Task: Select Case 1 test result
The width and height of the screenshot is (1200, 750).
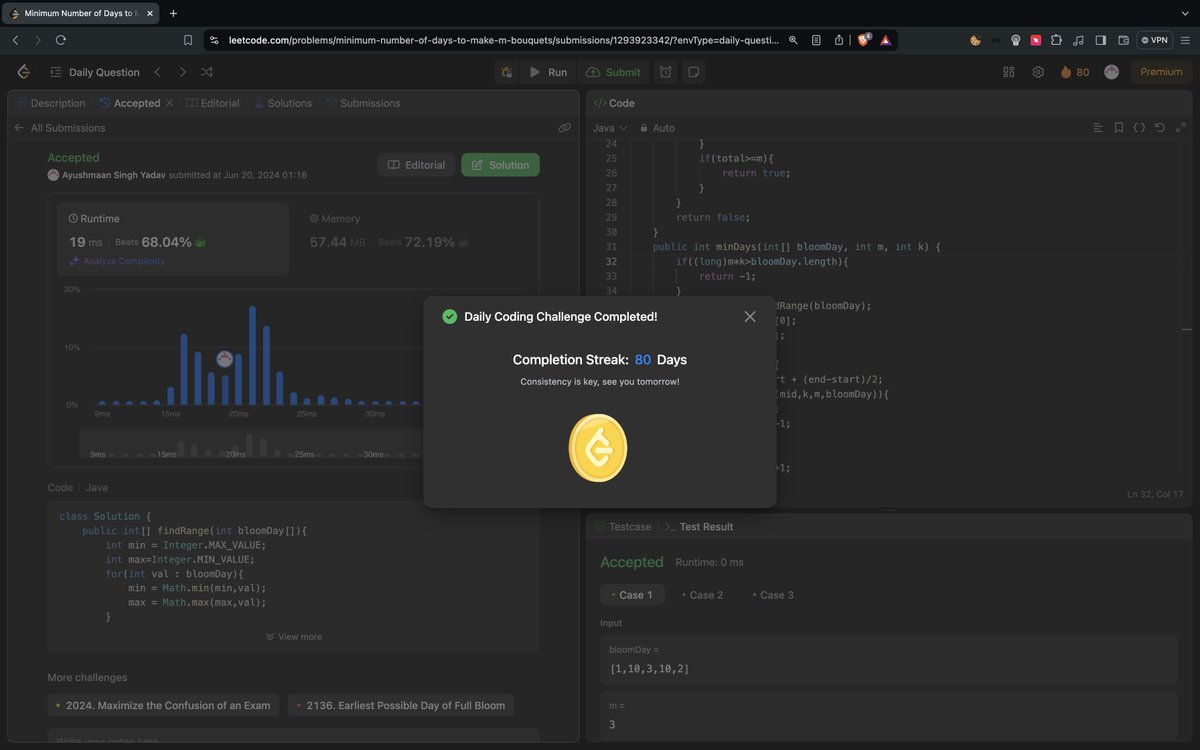Action: [631, 595]
